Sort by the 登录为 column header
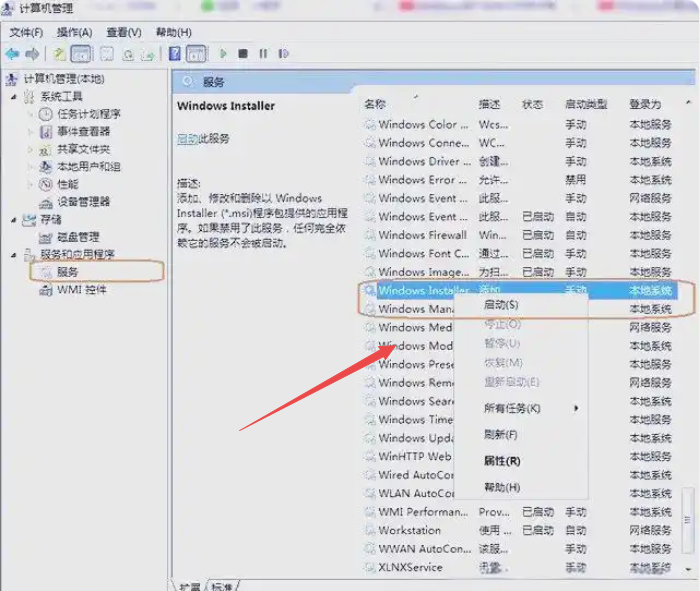 [645, 104]
